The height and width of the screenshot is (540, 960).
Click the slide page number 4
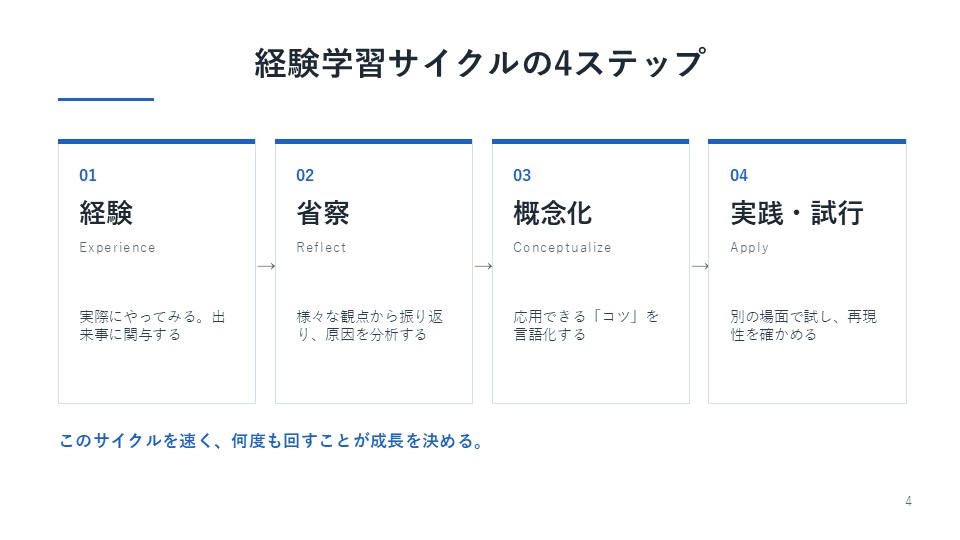pos(909,501)
